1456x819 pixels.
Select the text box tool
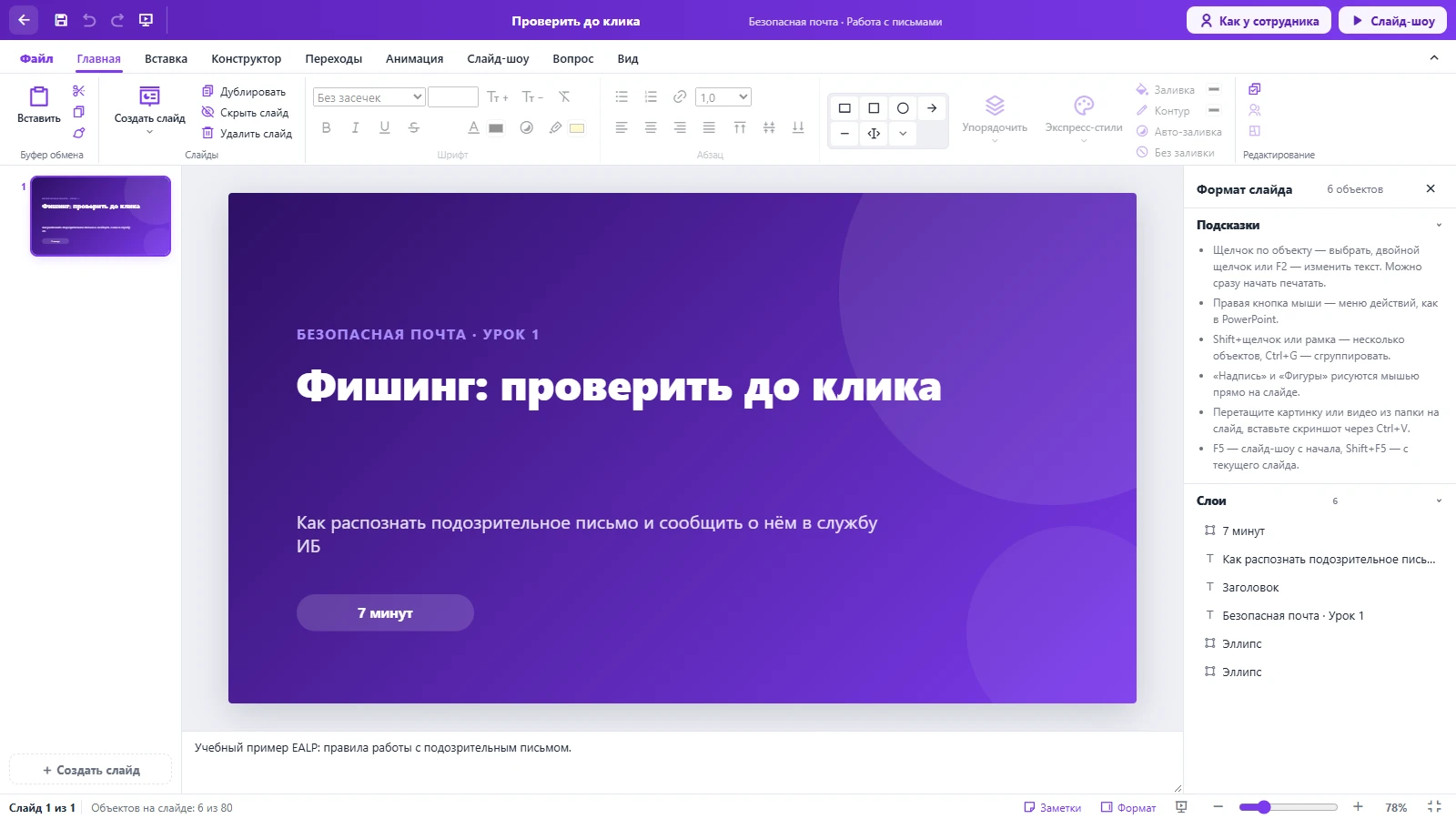pyautogui.click(x=874, y=134)
